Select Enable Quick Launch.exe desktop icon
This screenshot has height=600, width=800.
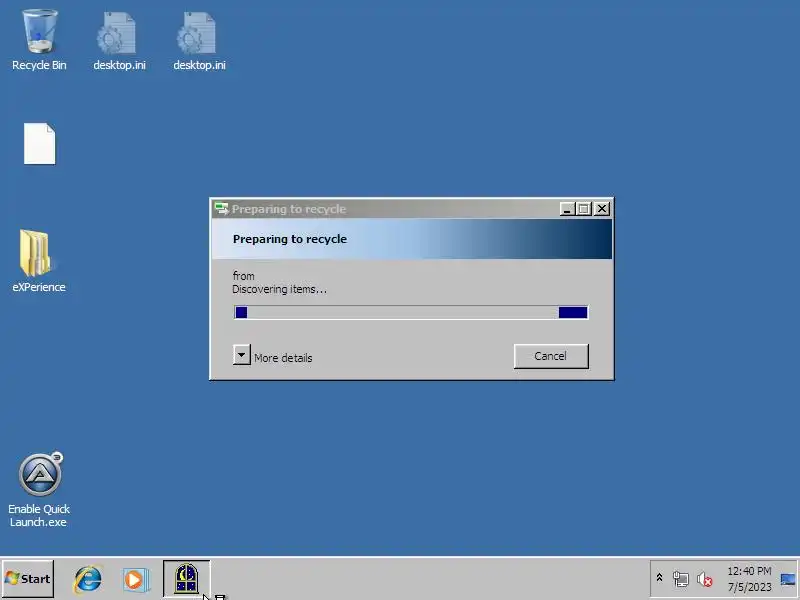tap(39, 490)
